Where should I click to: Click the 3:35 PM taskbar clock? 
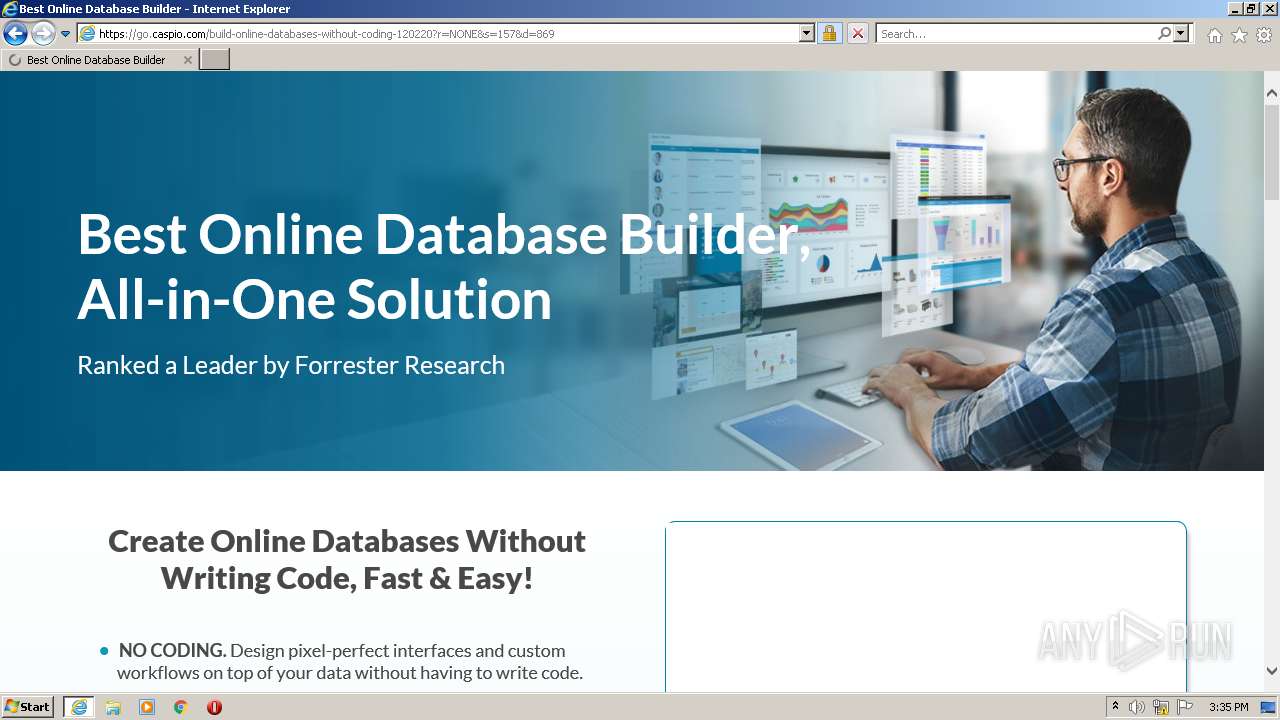1228,707
